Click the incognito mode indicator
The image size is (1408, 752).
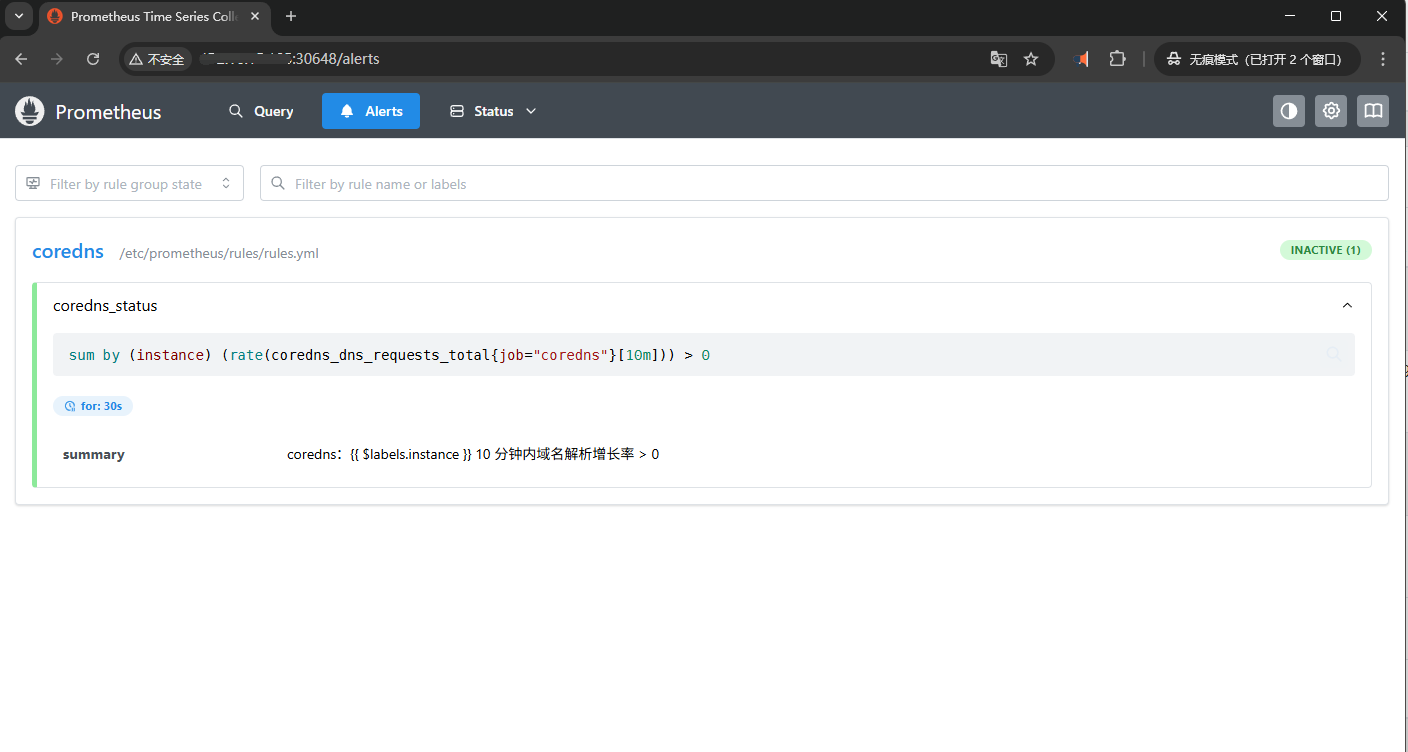coord(1257,59)
